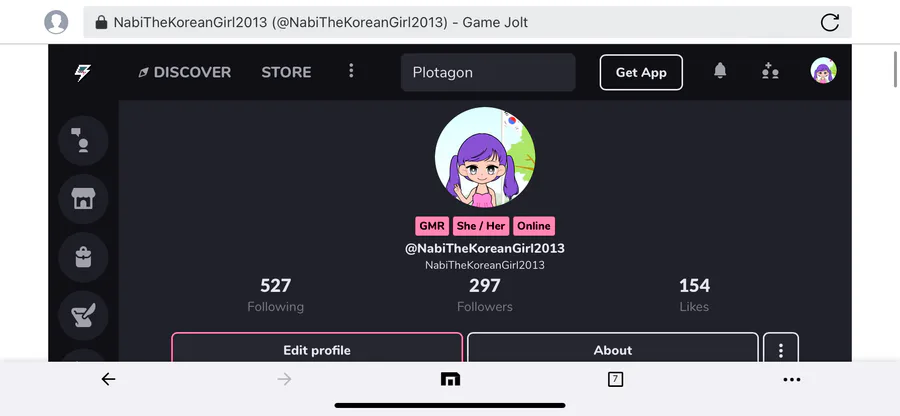Open browser three-dot menu at bottom
Screen dimensions: 900x416
click(792, 379)
